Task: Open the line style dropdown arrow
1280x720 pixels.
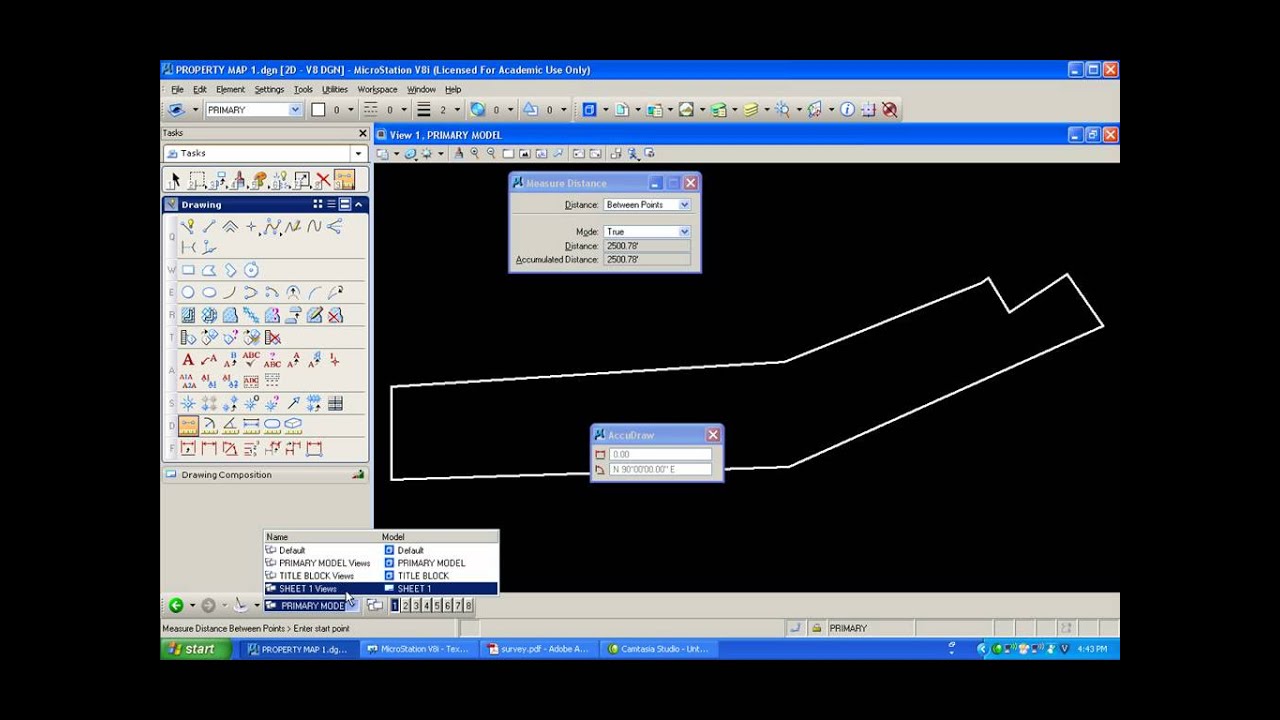Action: pos(404,110)
